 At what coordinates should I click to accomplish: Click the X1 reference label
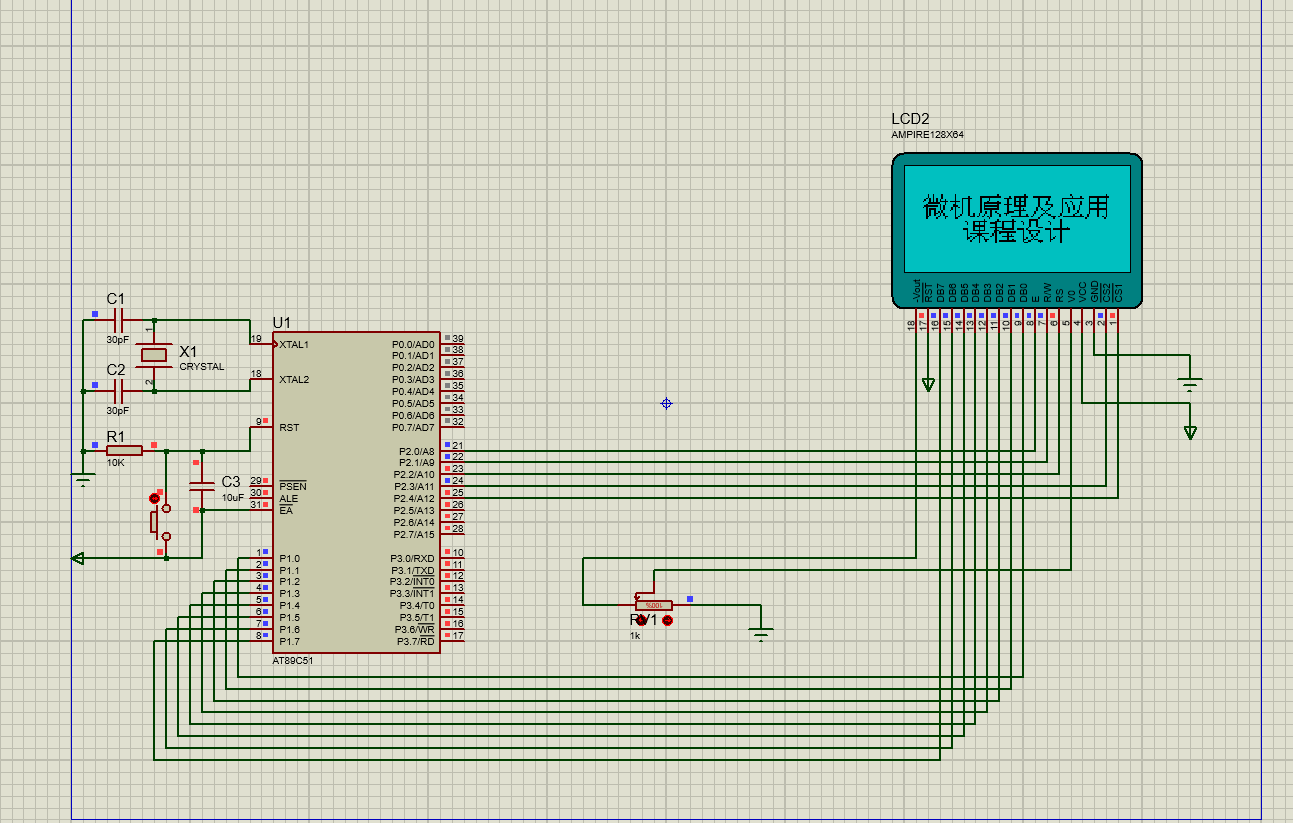pyautogui.click(x=188, y=352)
